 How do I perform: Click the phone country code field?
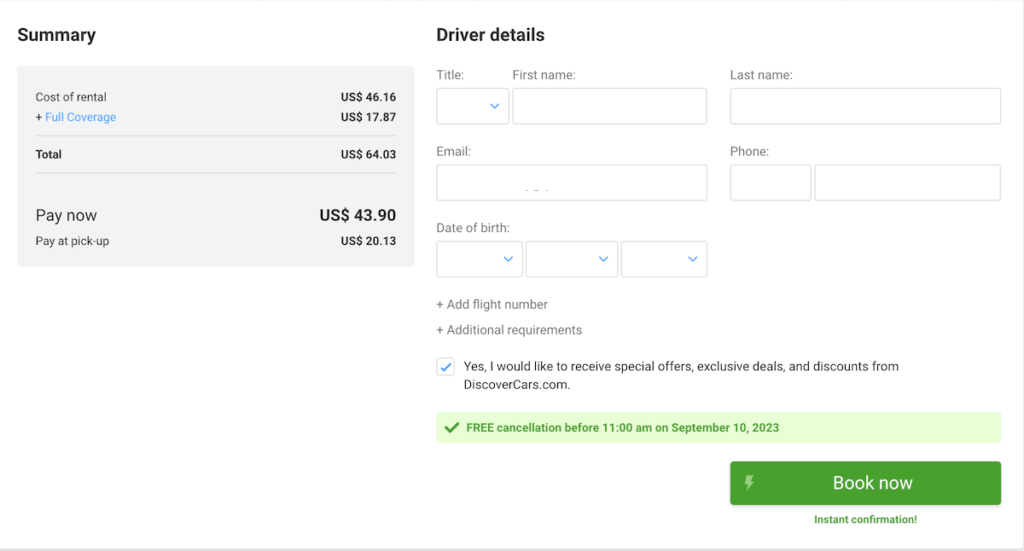pos(771,182)
